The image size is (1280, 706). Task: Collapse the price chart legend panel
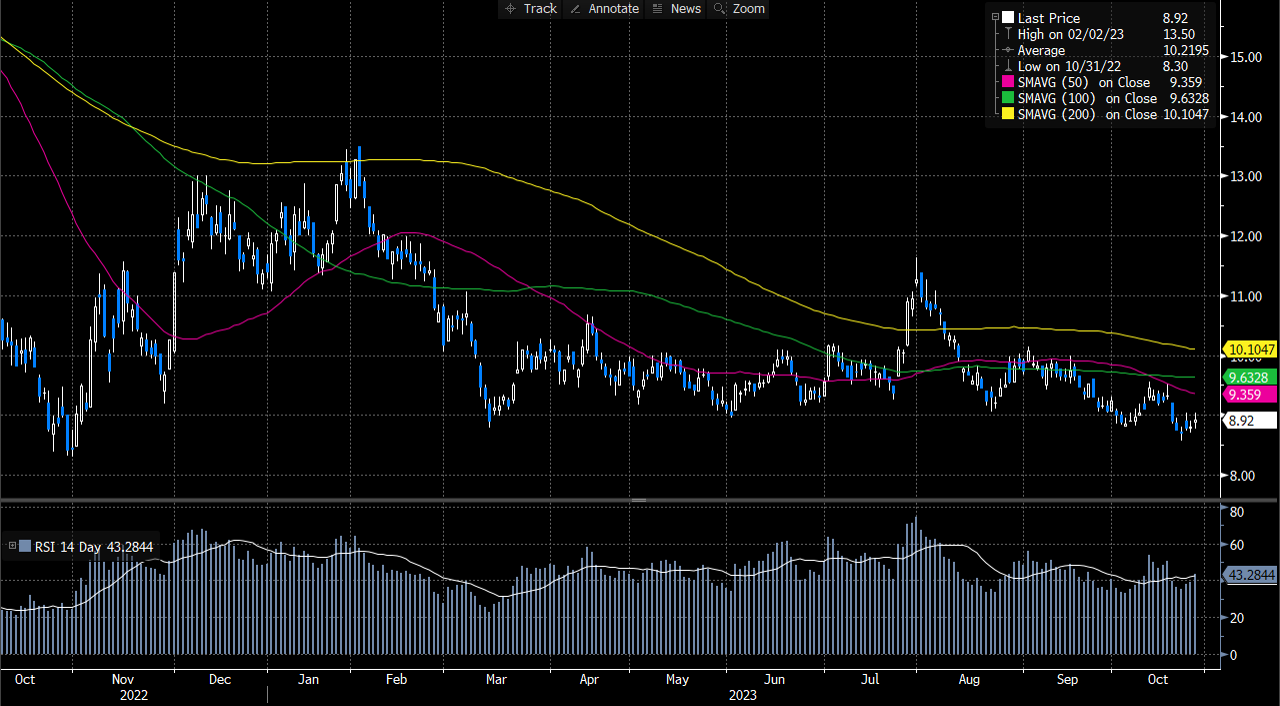[x=995, y=16]
